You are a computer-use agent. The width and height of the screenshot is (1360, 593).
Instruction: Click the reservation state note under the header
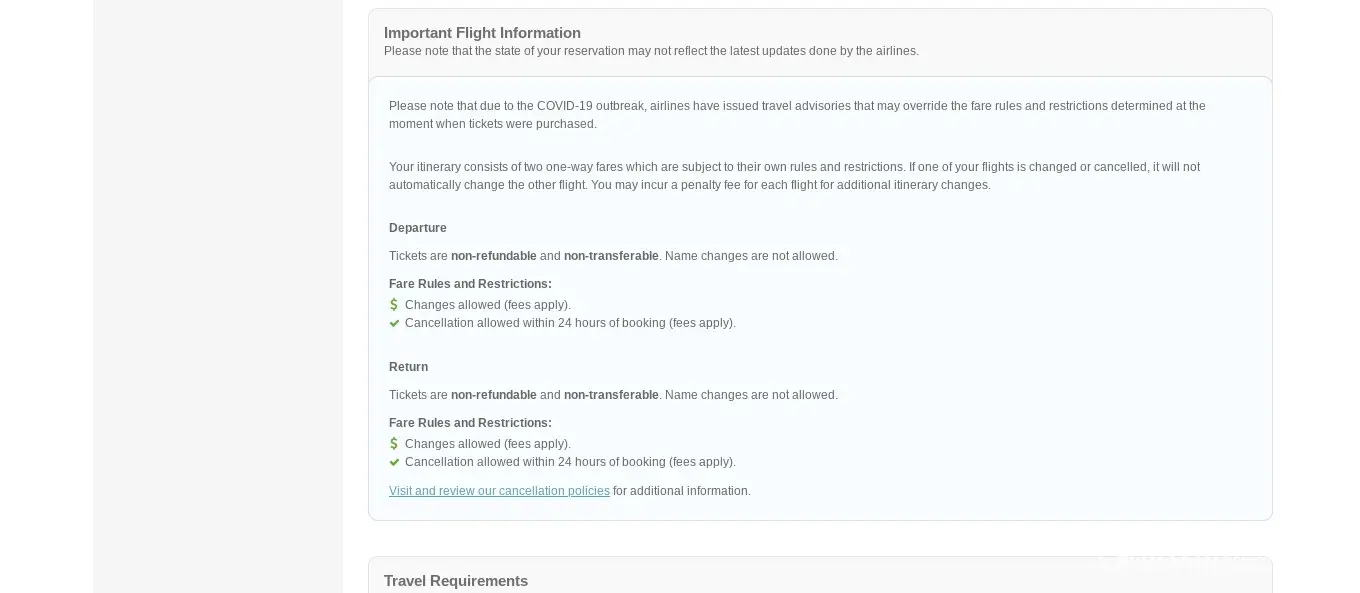point(651,51)
